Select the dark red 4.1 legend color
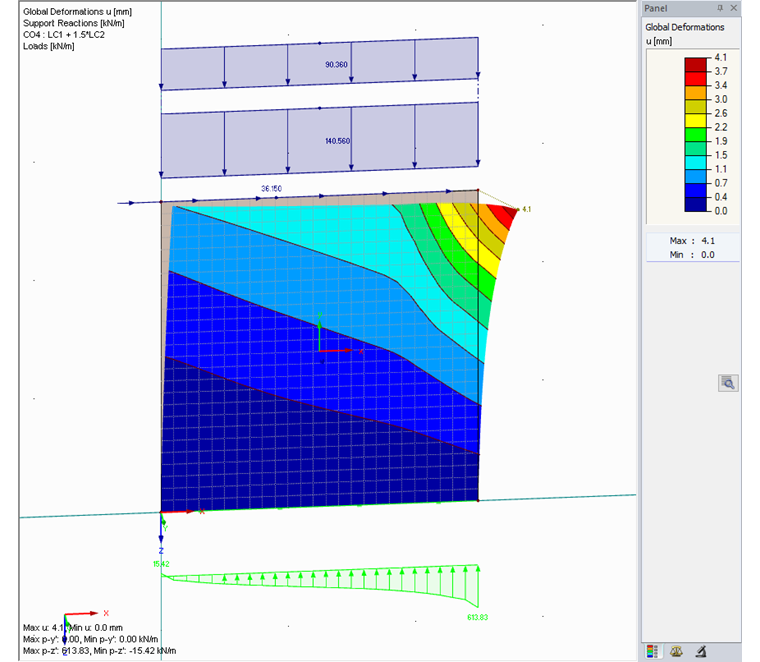 [696, 64]
